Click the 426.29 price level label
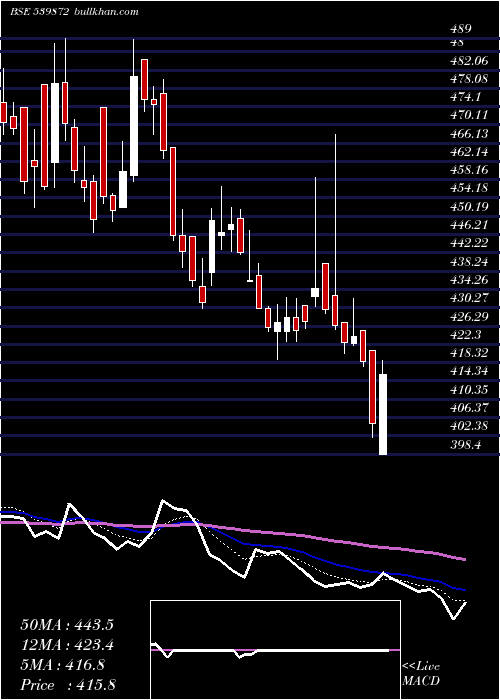500x700 pixels. 469,316
